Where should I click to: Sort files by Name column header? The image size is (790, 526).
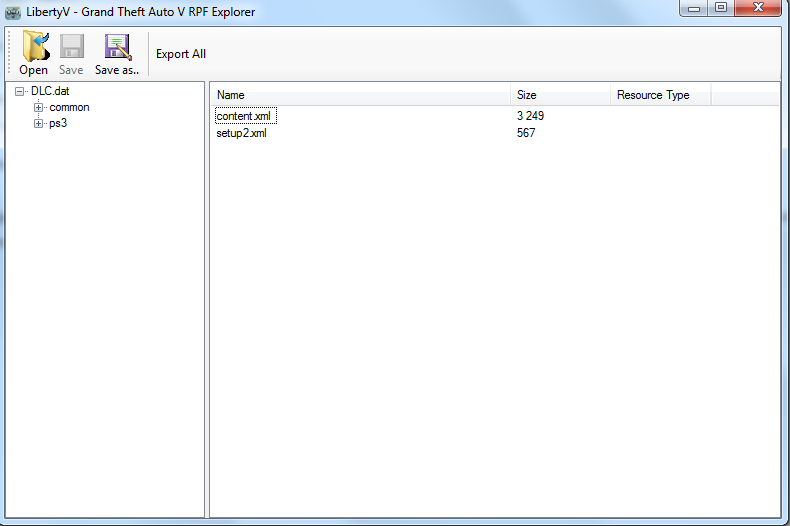click(361, 95)
